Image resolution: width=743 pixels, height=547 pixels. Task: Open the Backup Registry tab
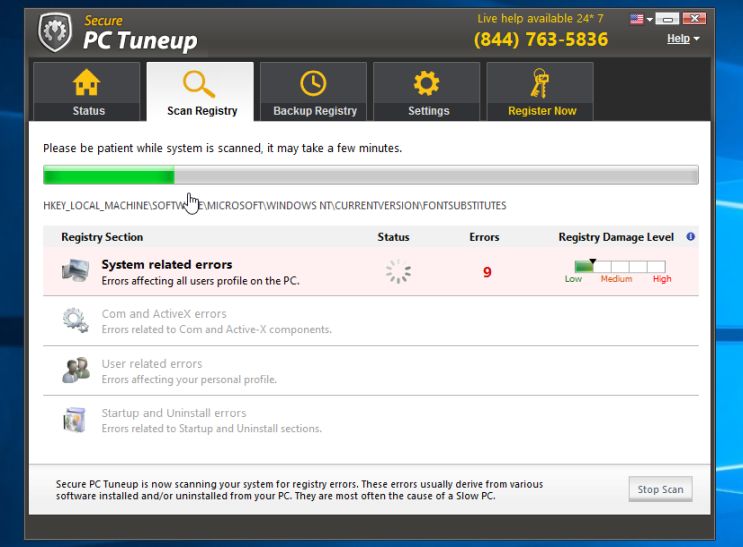314,92
